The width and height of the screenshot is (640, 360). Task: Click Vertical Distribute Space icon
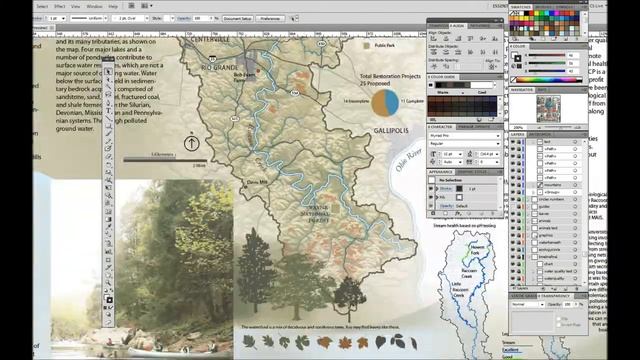tap(434, 67)
